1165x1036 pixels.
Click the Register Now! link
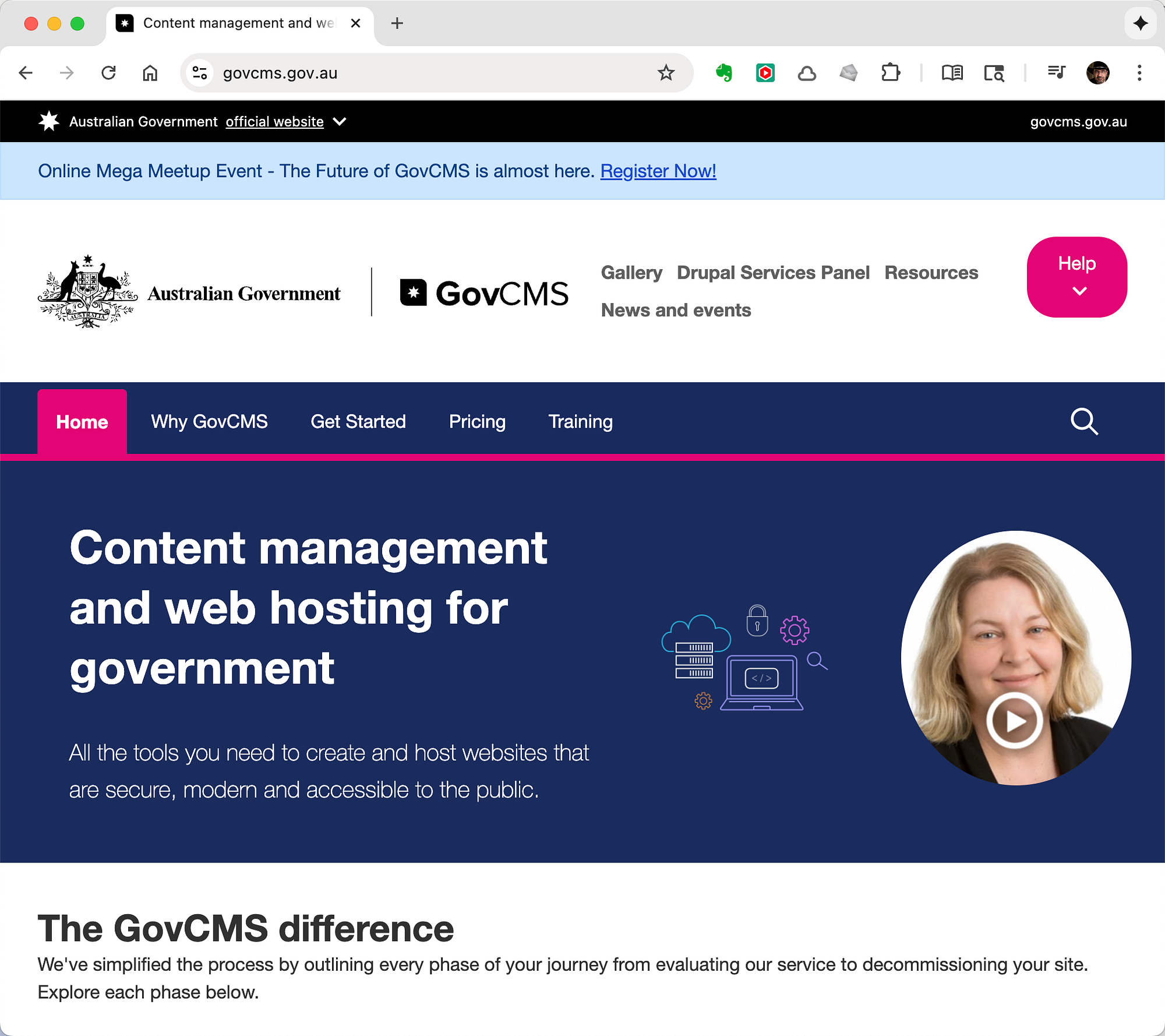(x=658, y=171)
